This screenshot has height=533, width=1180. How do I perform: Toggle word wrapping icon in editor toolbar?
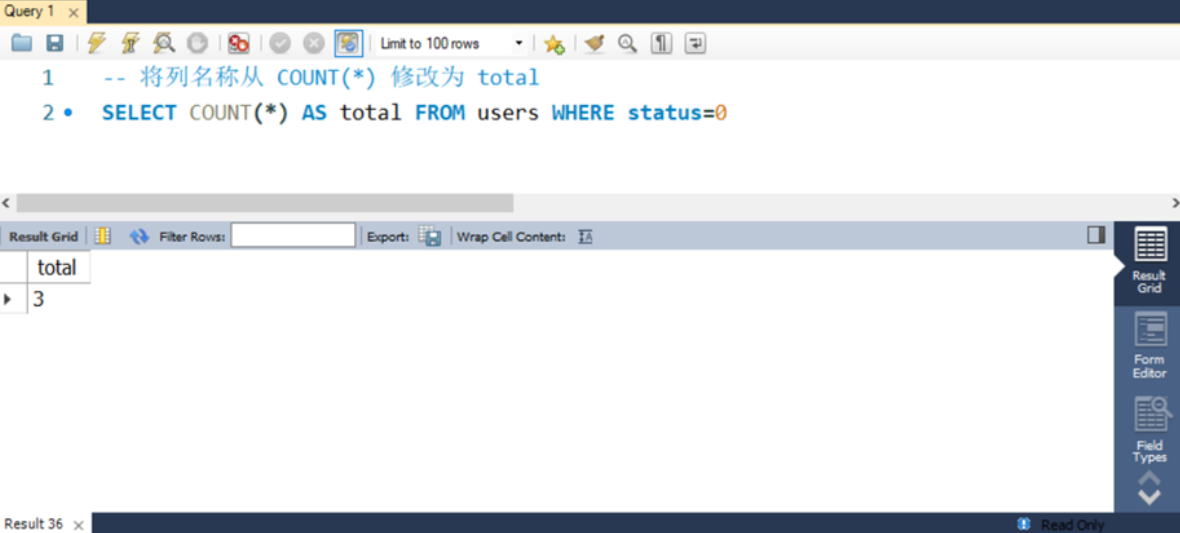pyautogui.click(x=695, y=44)
